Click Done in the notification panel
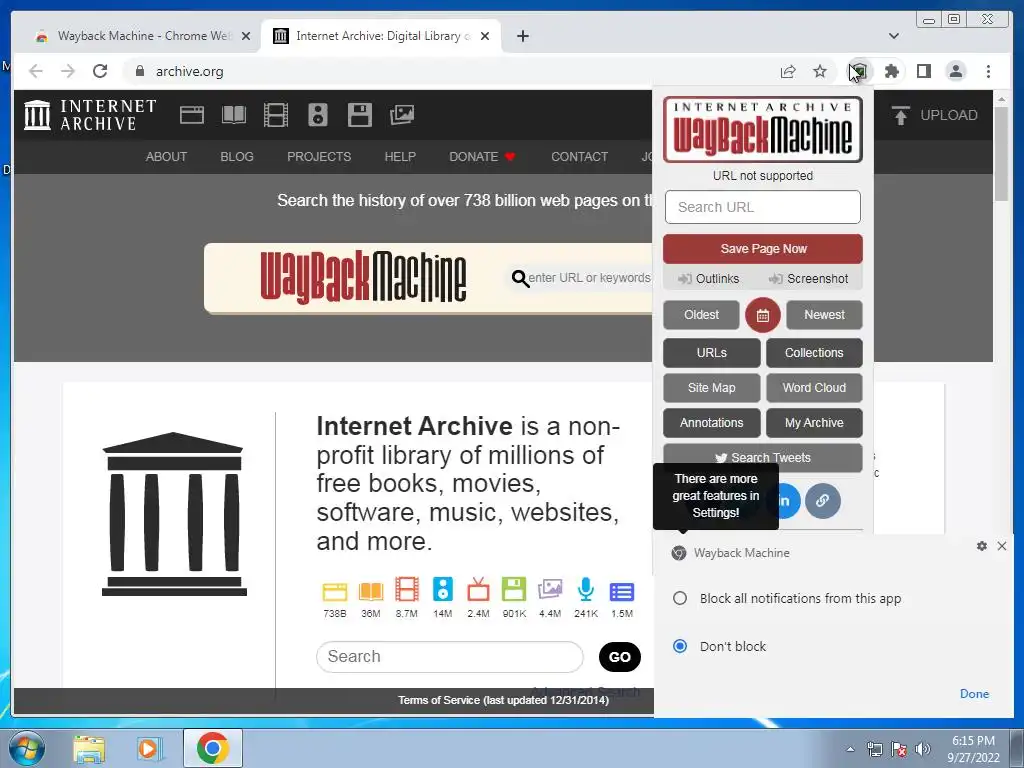Image resolution: width=1024 pixels, height=768 pixels. [x=974, y=694]
